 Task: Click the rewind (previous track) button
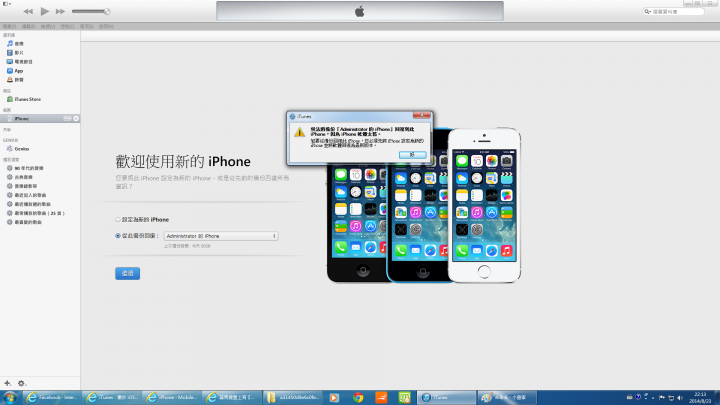coord(28,11)
